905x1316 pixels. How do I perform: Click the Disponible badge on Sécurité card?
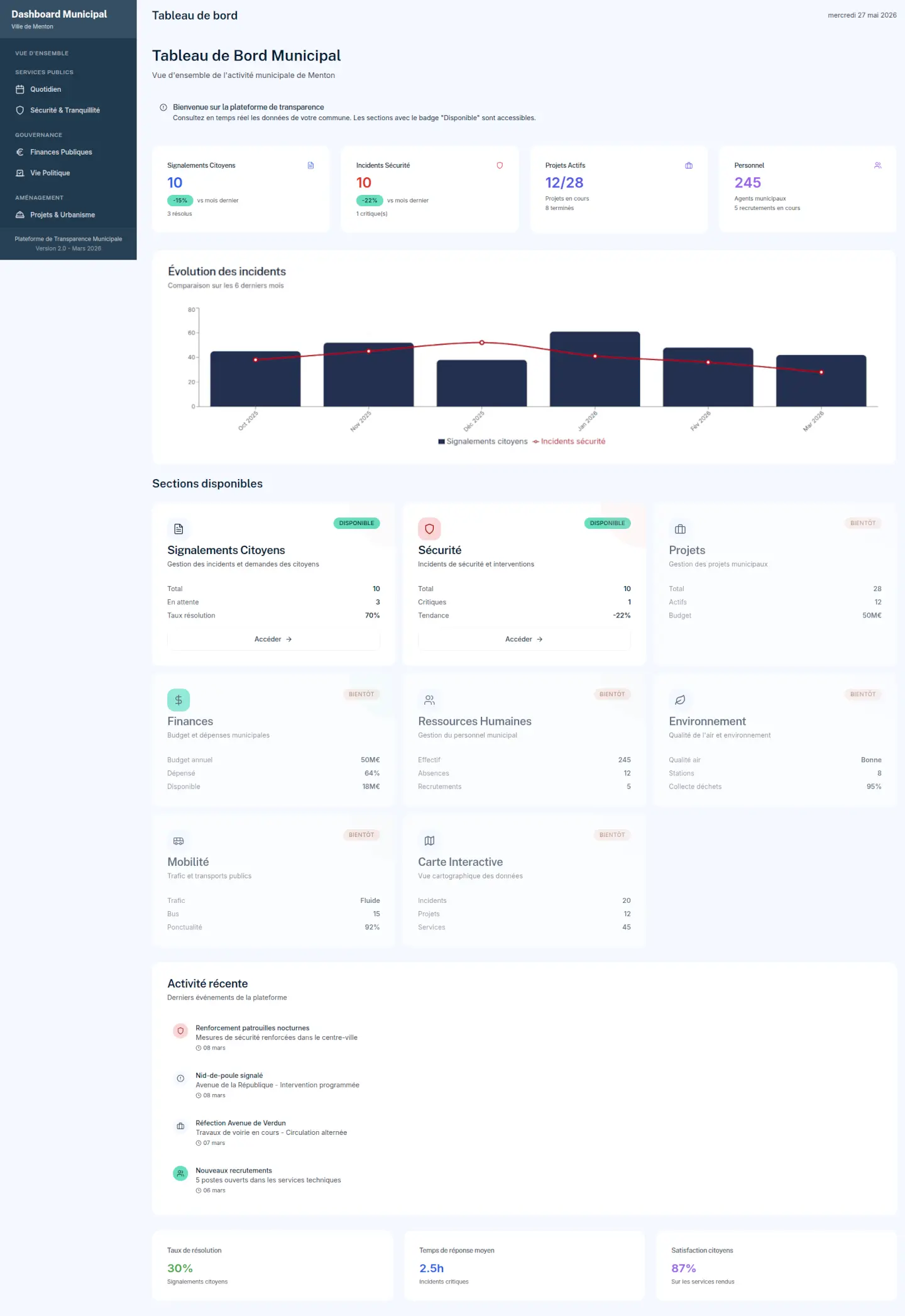[x=607, y=523]
